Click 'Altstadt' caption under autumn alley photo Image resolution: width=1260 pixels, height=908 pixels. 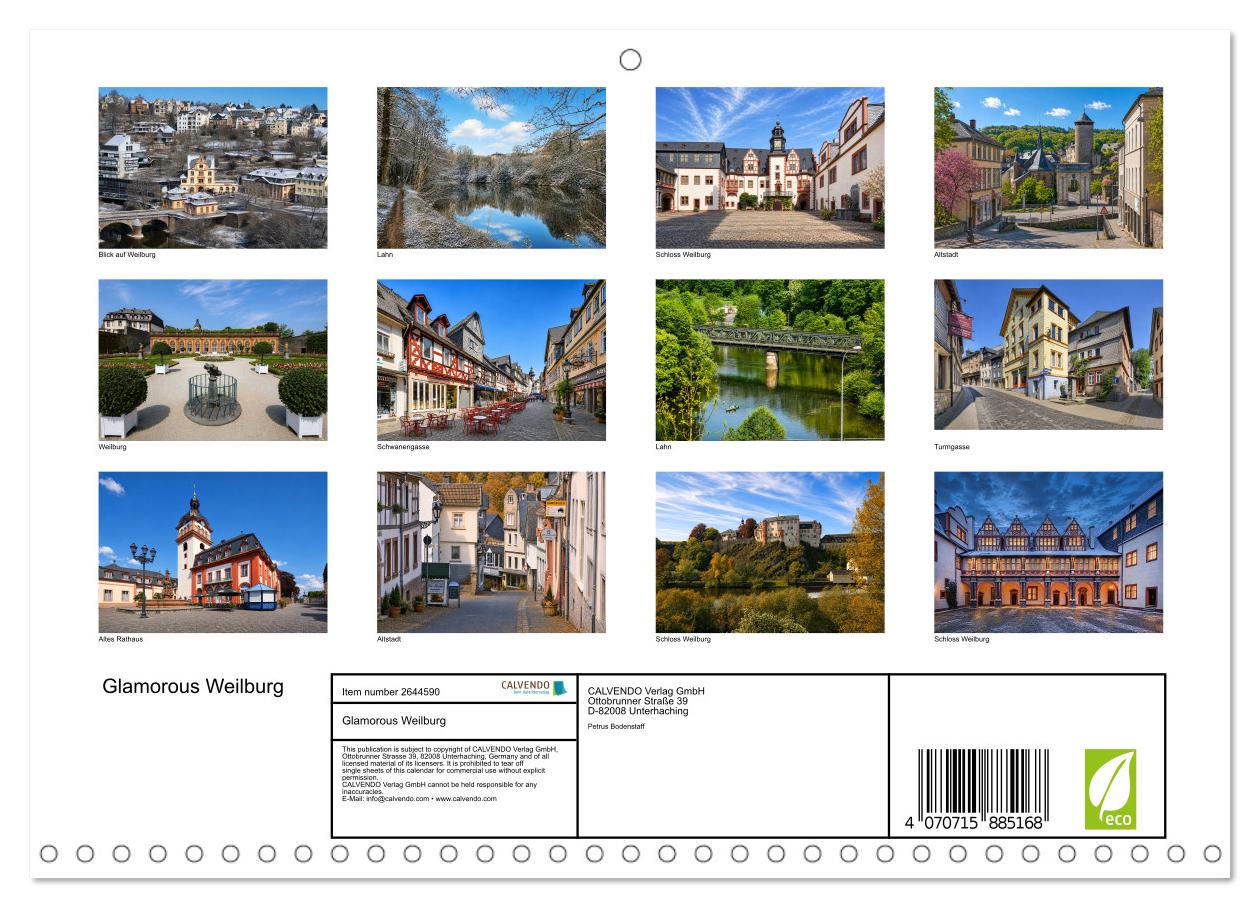tap(389, 639)
